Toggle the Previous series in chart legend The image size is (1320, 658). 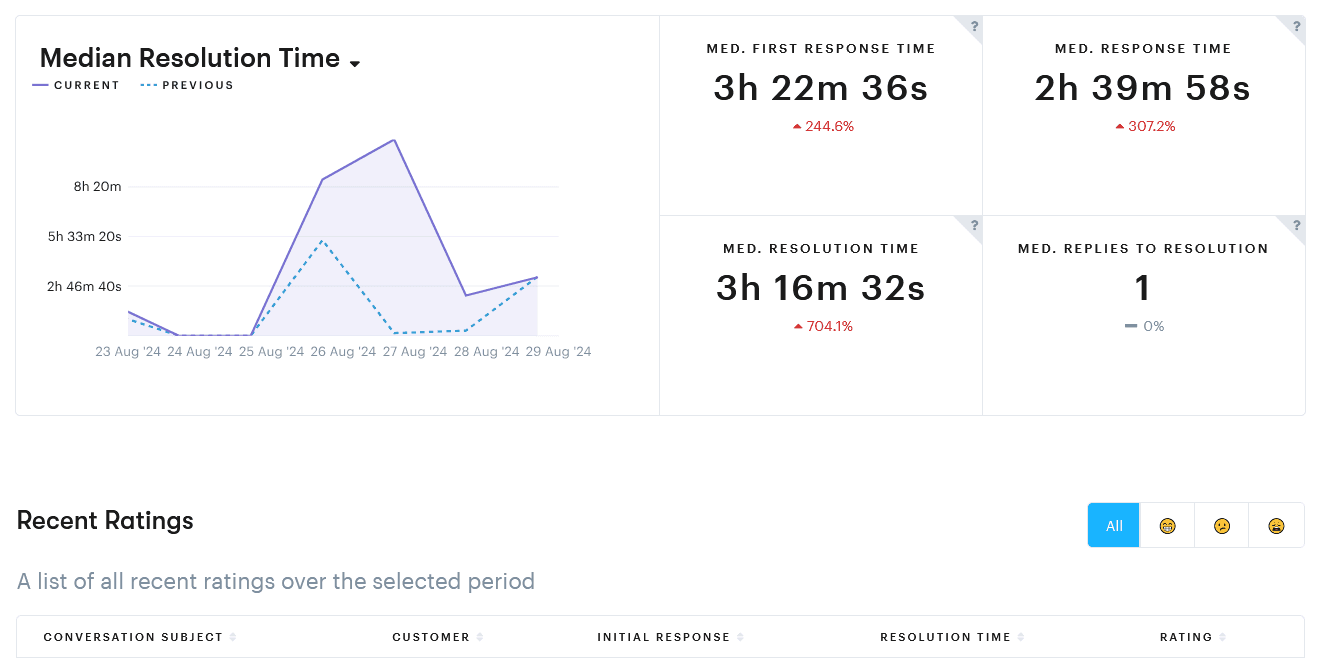(187, 86)
